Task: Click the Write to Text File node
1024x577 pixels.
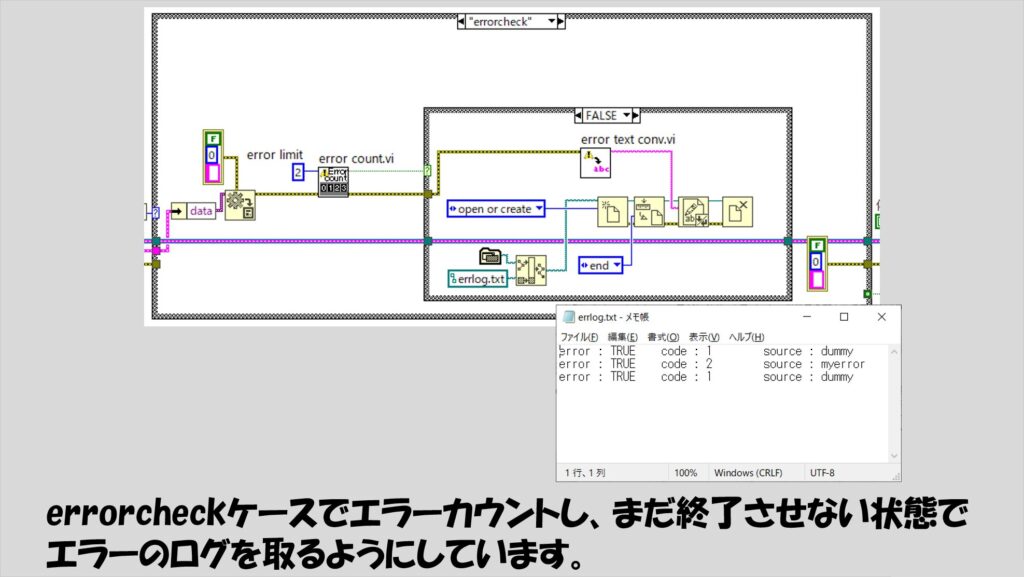Action: point(693,212)
